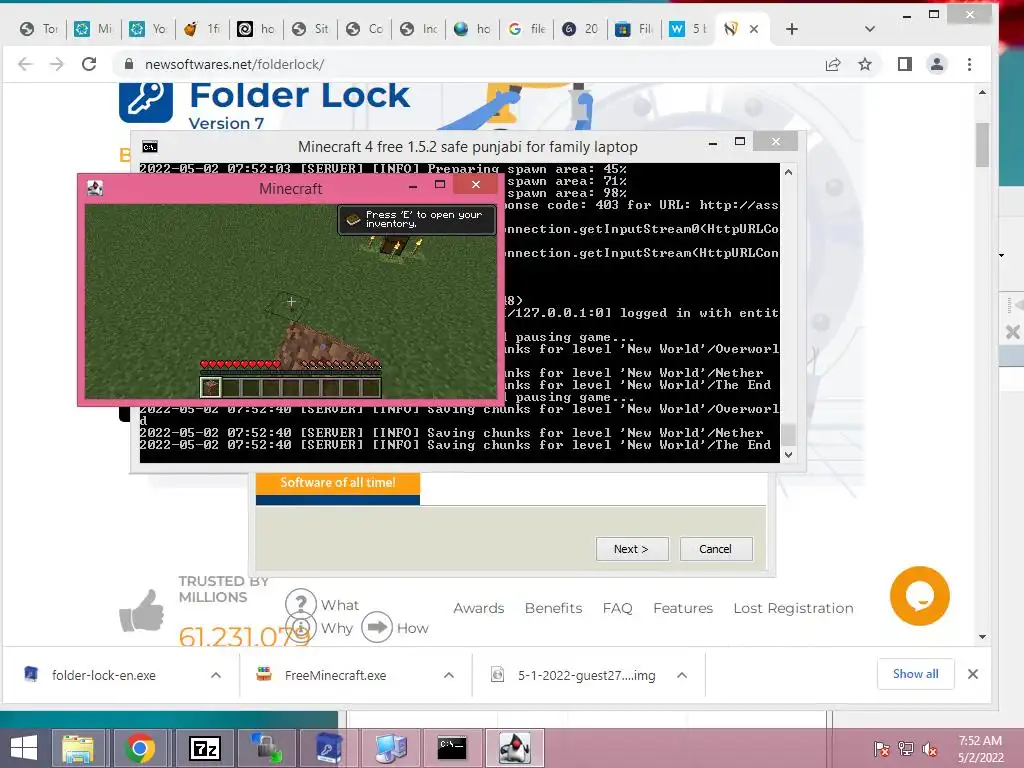1024x768 pixels.
Task: Open the Benefits link
Action: [x=553, y=608]
